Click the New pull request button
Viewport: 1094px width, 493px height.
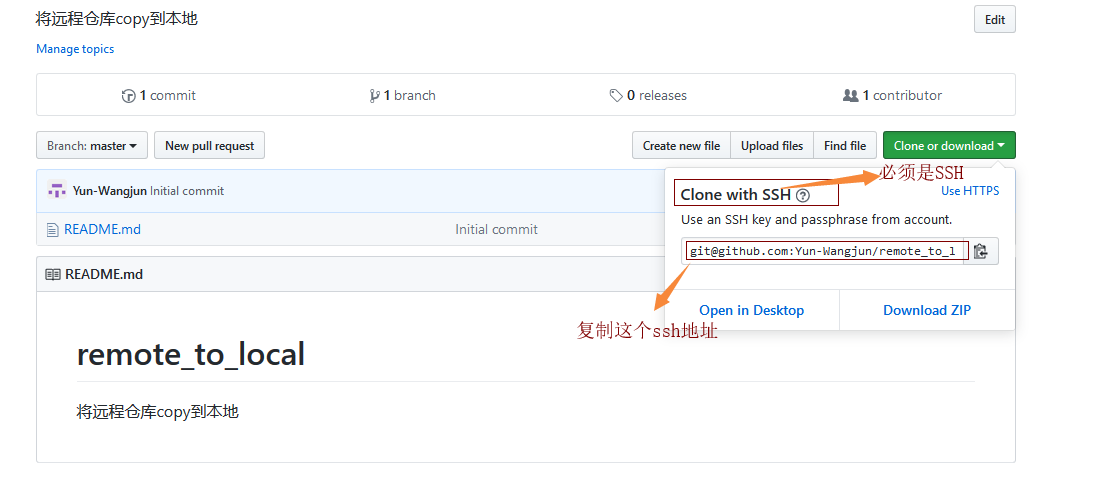(209, 146)
